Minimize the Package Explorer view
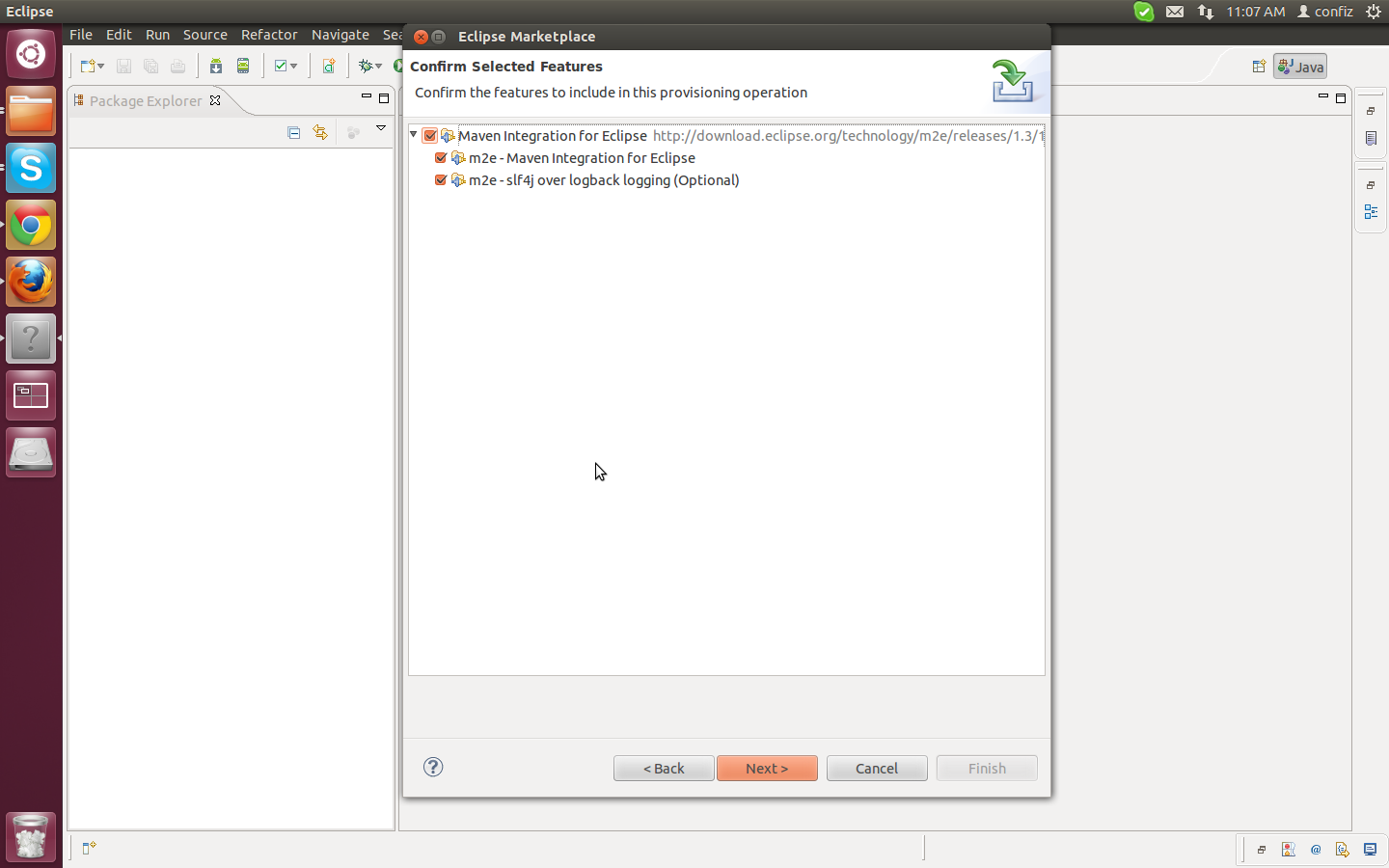The image size is (1389, 868). (367, 96)
